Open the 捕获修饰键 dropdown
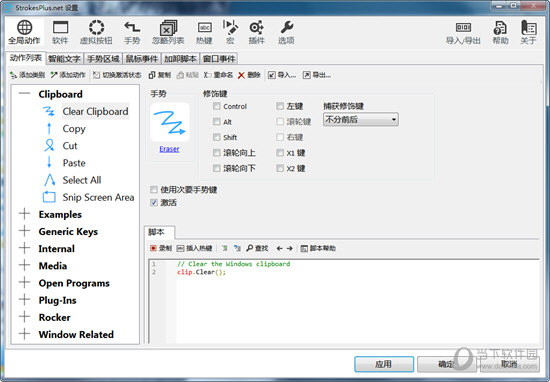Viewport: 550px width, 382px height. pyautogui.click(x=361, y=120)
